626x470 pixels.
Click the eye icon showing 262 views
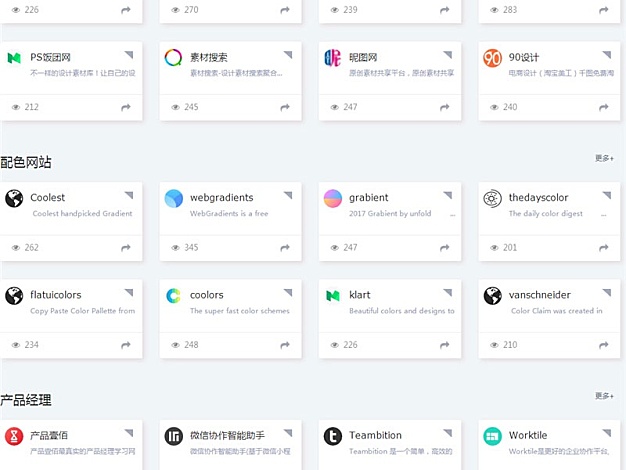[x=16, y=248]
